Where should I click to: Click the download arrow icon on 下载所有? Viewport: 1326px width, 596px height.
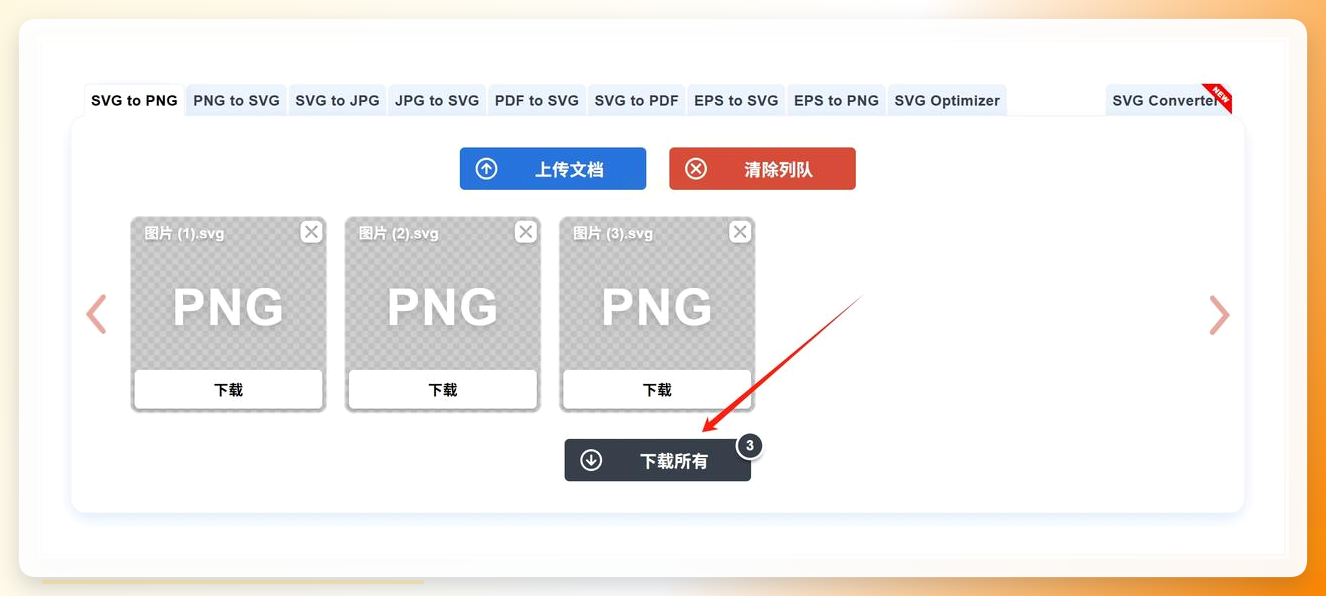click(x=591, y=460)
